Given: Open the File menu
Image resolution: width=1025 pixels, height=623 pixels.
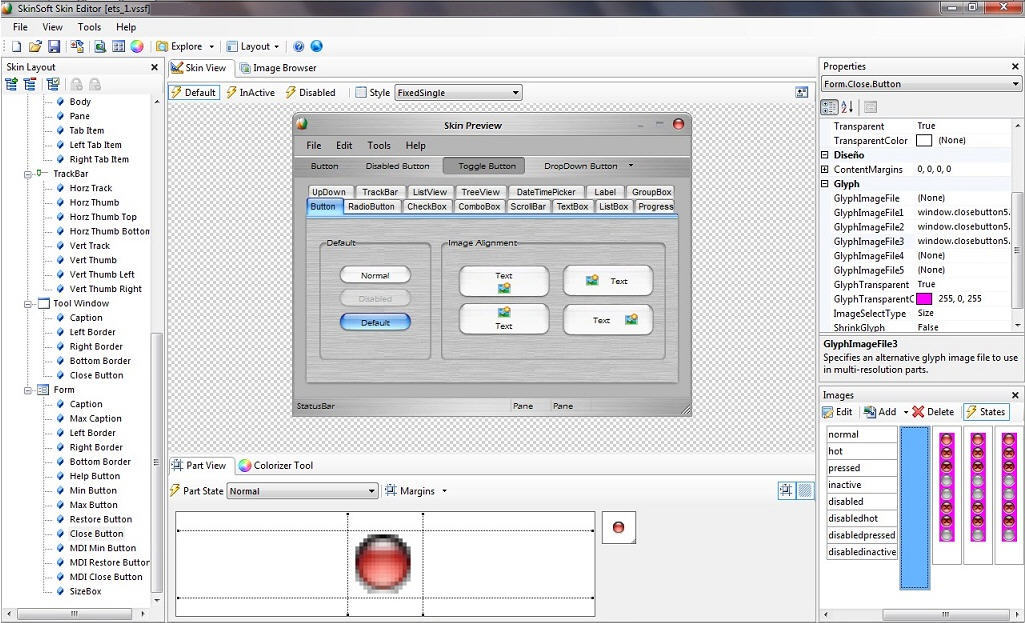Looking at the screenshot, I should coord(20,27).
